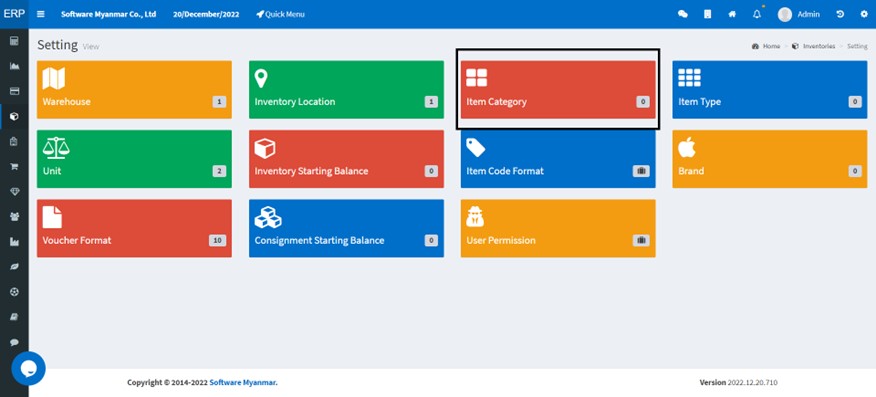This screenshot has height=397, width=876.
Task: Click the Software Myanmar footer link
Action: (244, 382)
